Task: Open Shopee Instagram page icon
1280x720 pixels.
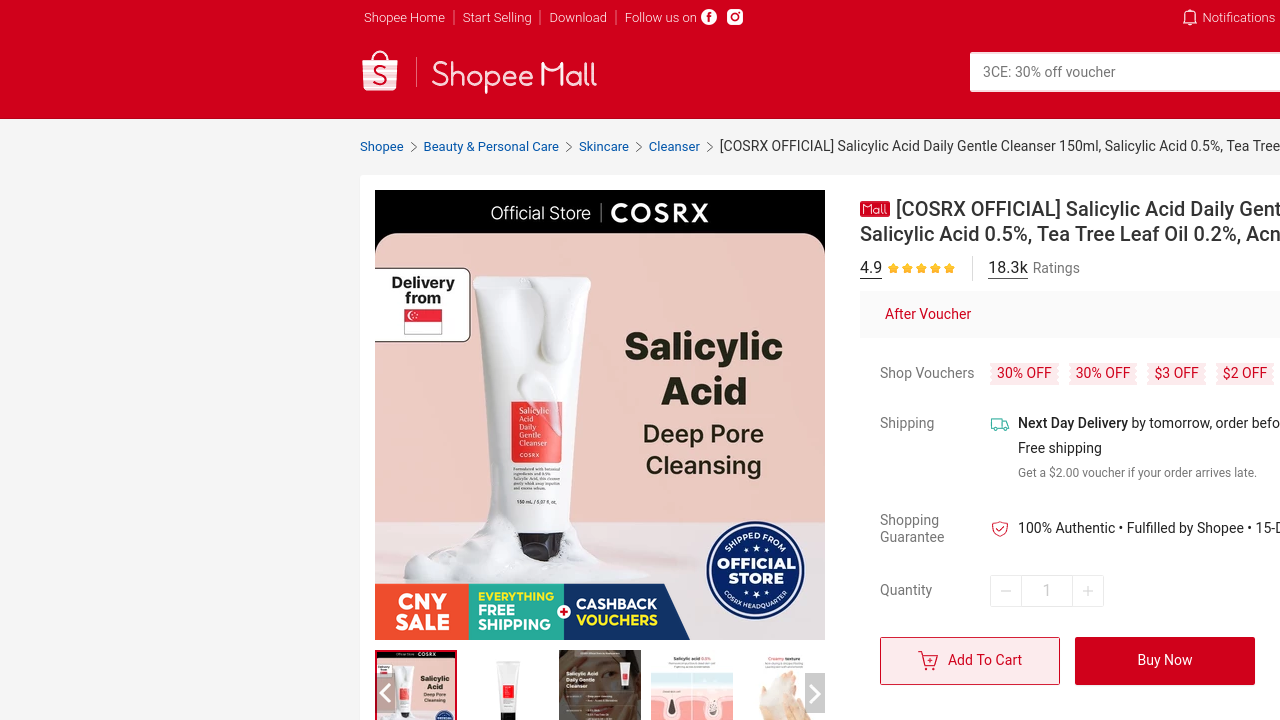Action: click(735, 17)
